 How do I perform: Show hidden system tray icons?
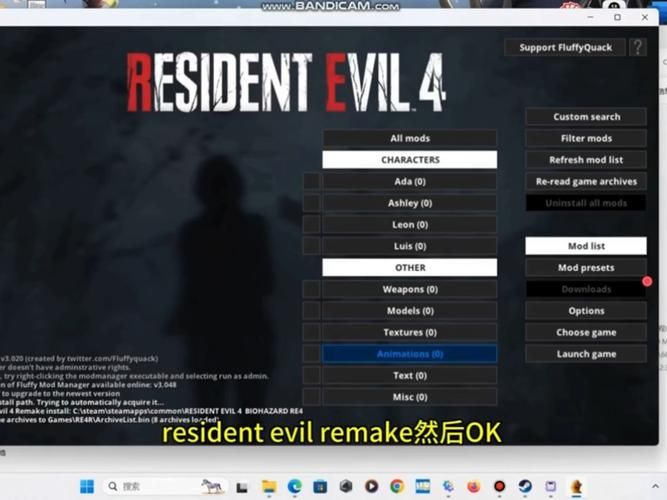(655, 486)
